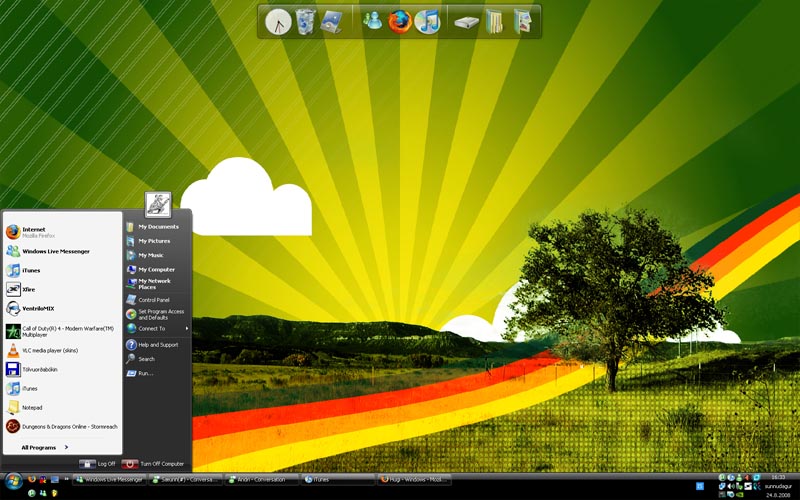Open Help and Support
The image size is (800, 500).
coord(157,345)
